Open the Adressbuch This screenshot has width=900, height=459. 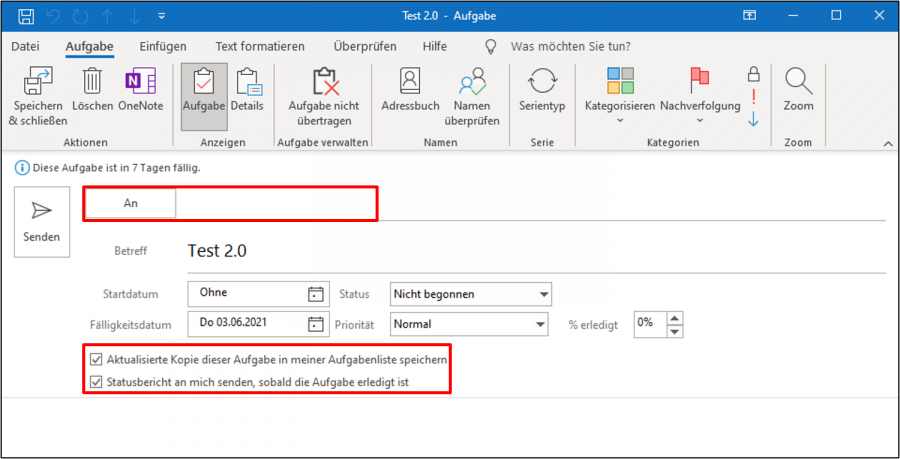410,90
